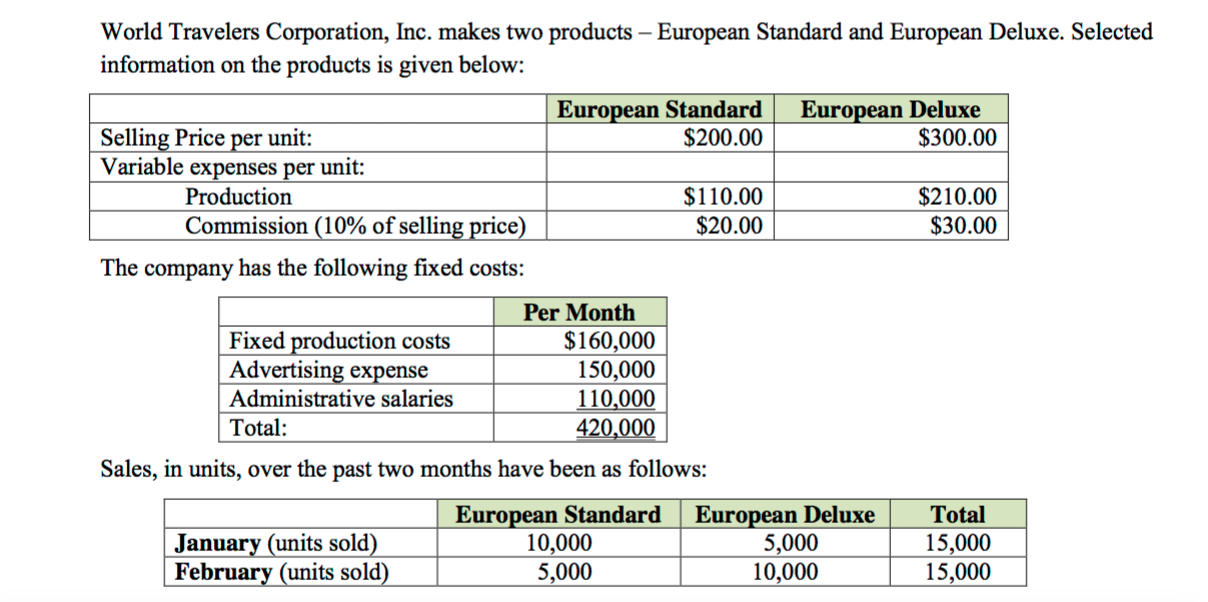Select the $200.00 selling price cell

click(722, 137)
